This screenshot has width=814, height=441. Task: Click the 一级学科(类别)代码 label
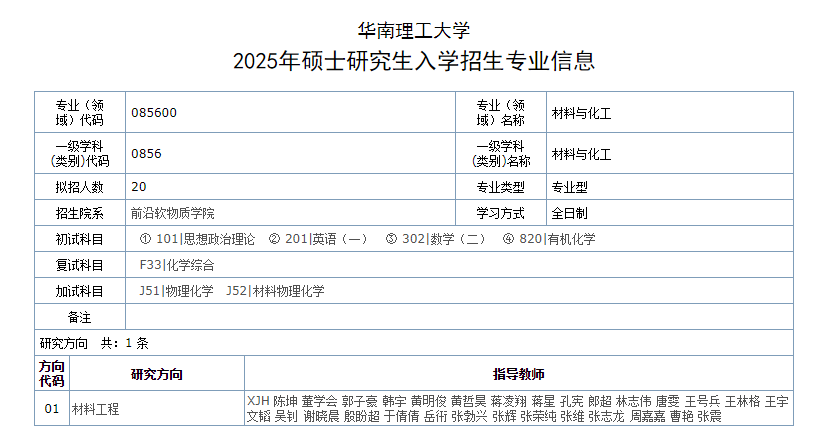[80, 154]
